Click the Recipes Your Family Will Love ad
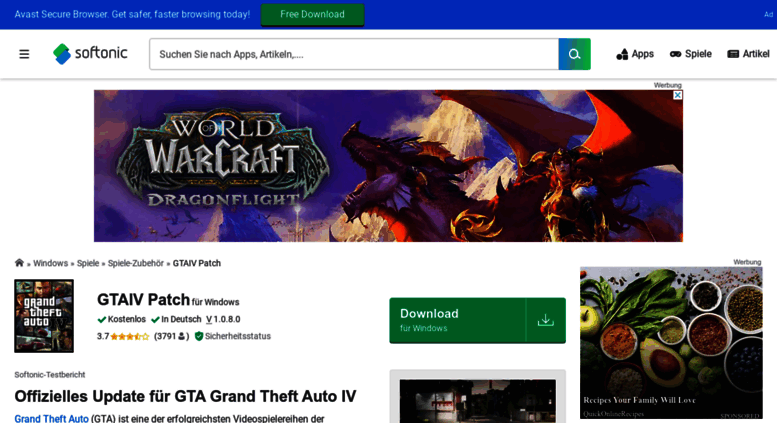 tap(671, 343)
